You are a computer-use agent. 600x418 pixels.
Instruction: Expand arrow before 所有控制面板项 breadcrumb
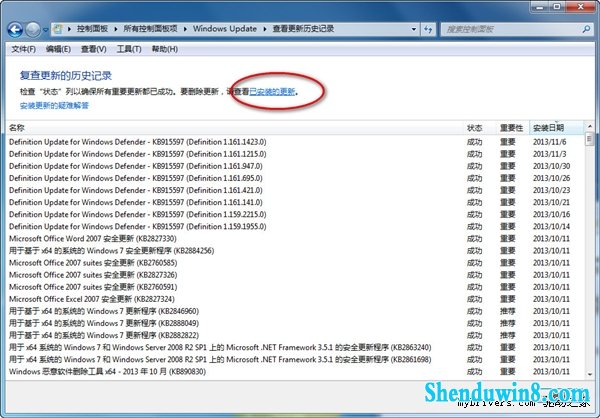pyautogui.click(x=116, y=29)
